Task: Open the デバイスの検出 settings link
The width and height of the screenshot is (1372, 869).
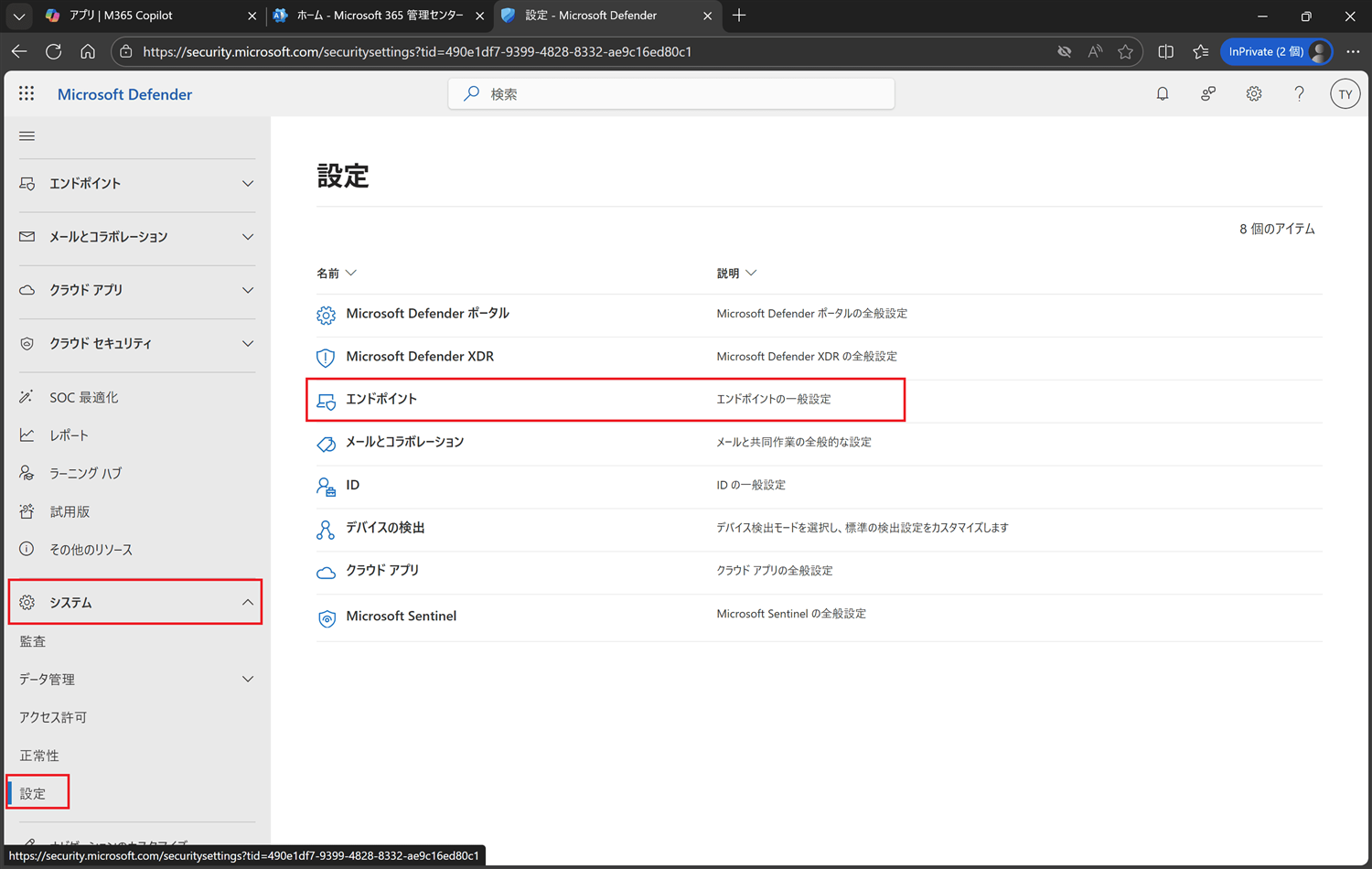Action: coord(385,528)
